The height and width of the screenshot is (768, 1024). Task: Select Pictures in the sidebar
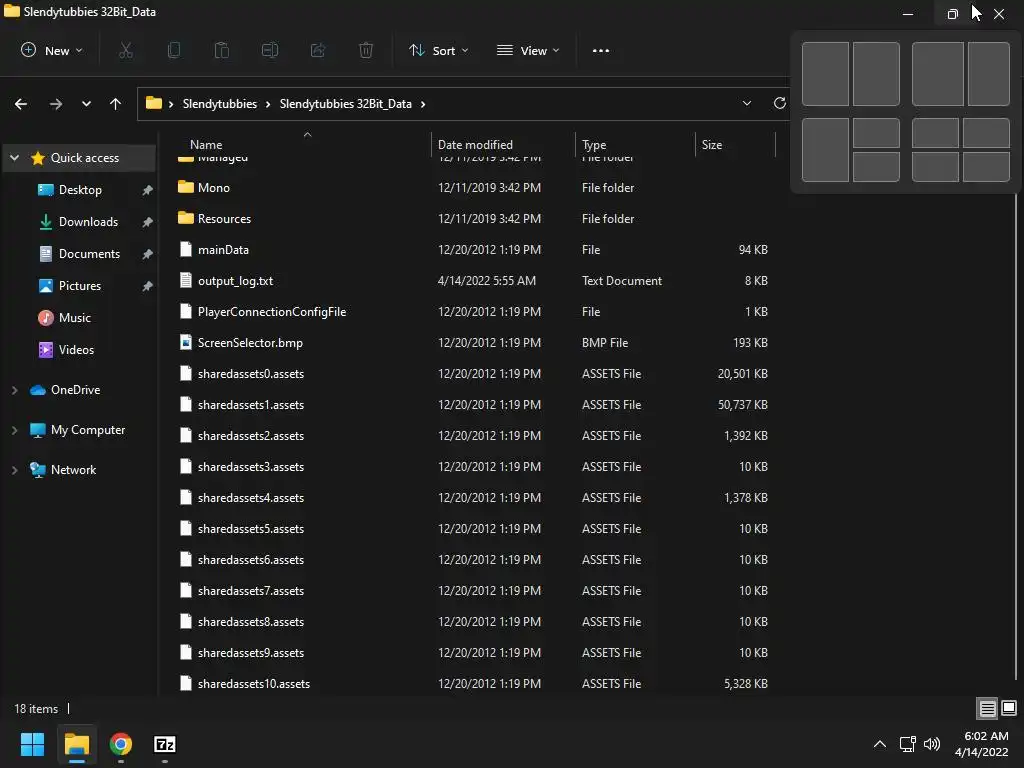click(80, 286)
